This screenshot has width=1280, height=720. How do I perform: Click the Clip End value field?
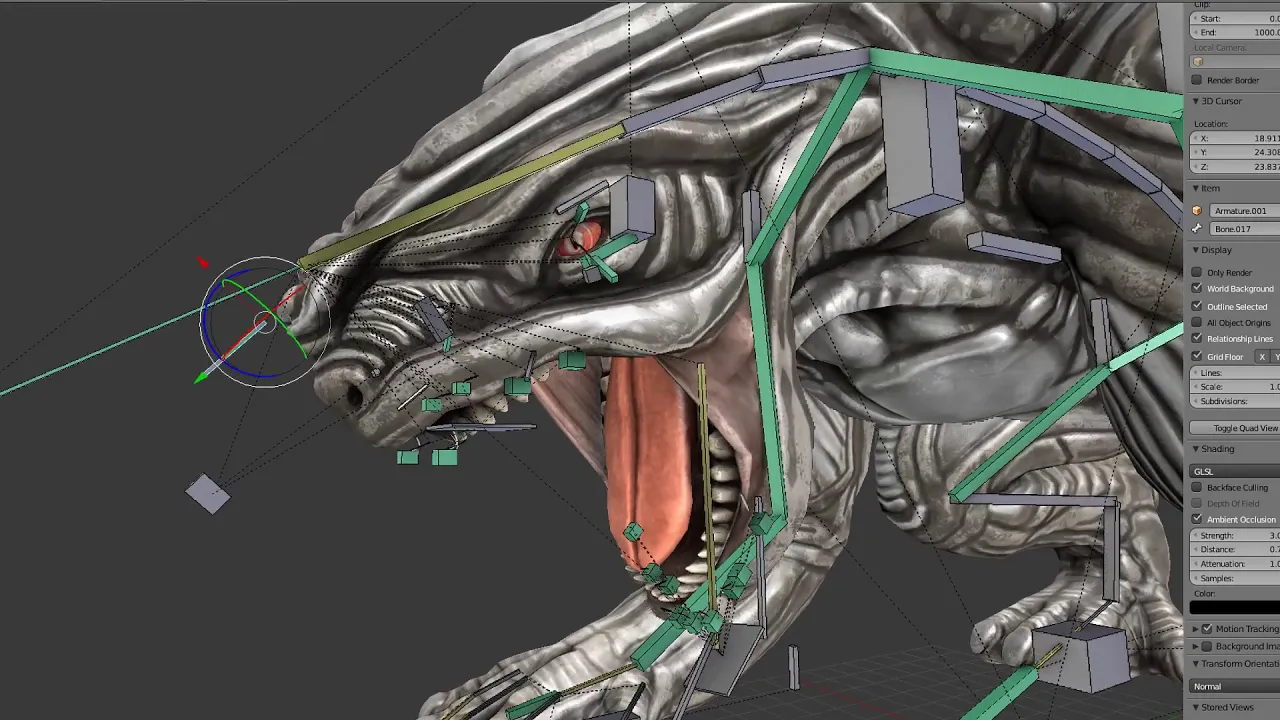pyautogui.click(x=1235, y=33)
